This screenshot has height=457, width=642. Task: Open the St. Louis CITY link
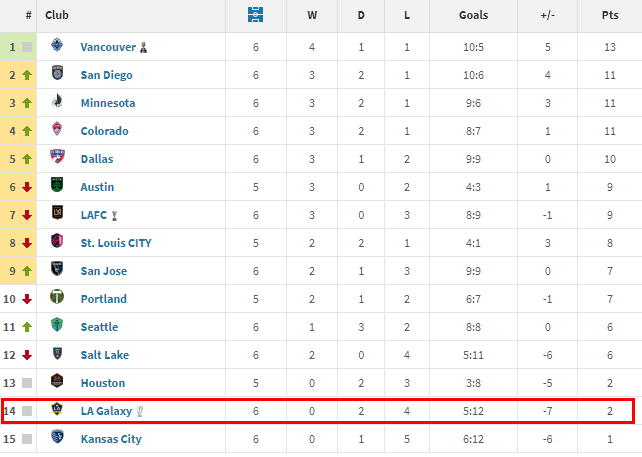116,243
